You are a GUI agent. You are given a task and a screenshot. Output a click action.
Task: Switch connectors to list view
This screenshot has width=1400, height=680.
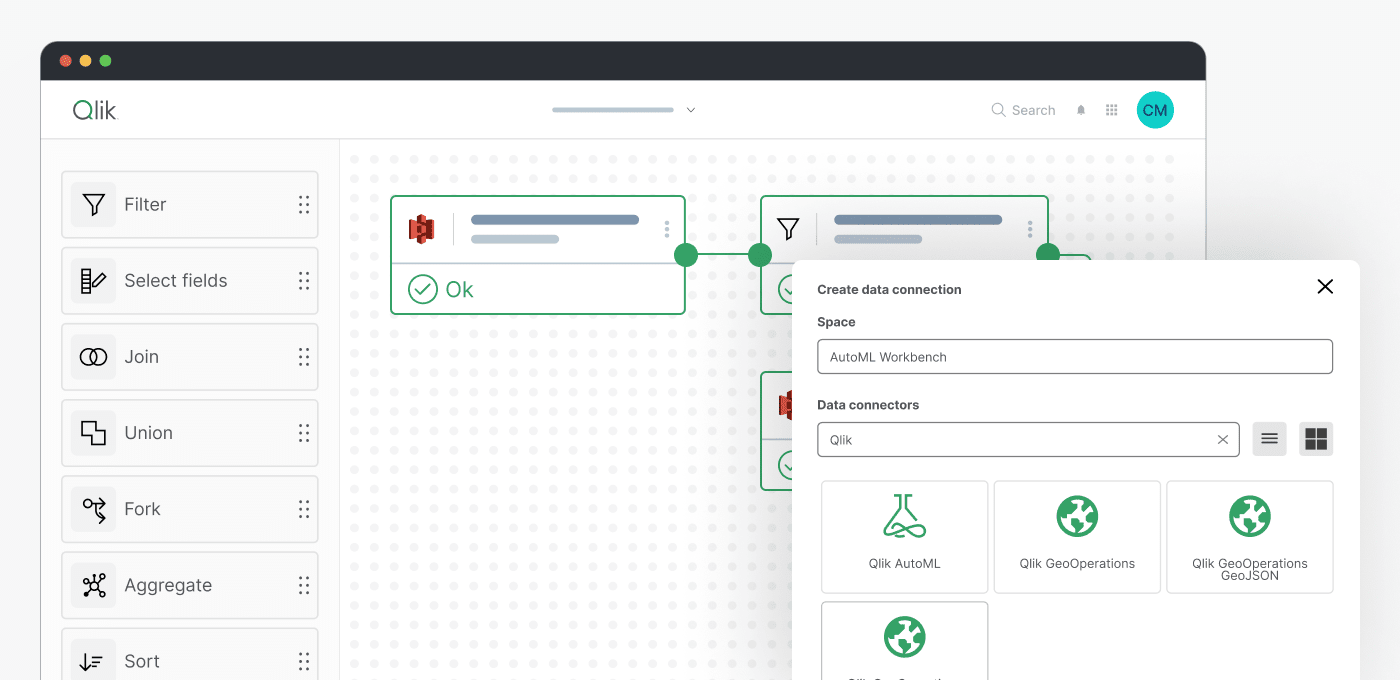[x=1269, y=439]
